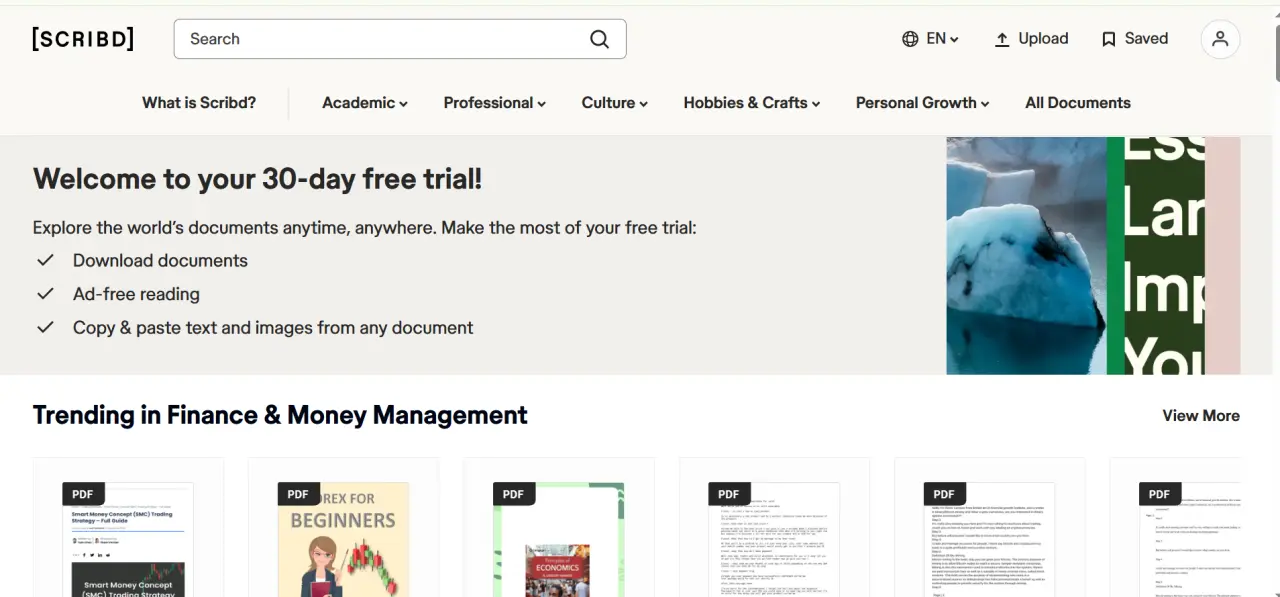The height and width of the screenshot is (597, 1280).
Task: Click the globe language icon
Action: coord(910,39)
